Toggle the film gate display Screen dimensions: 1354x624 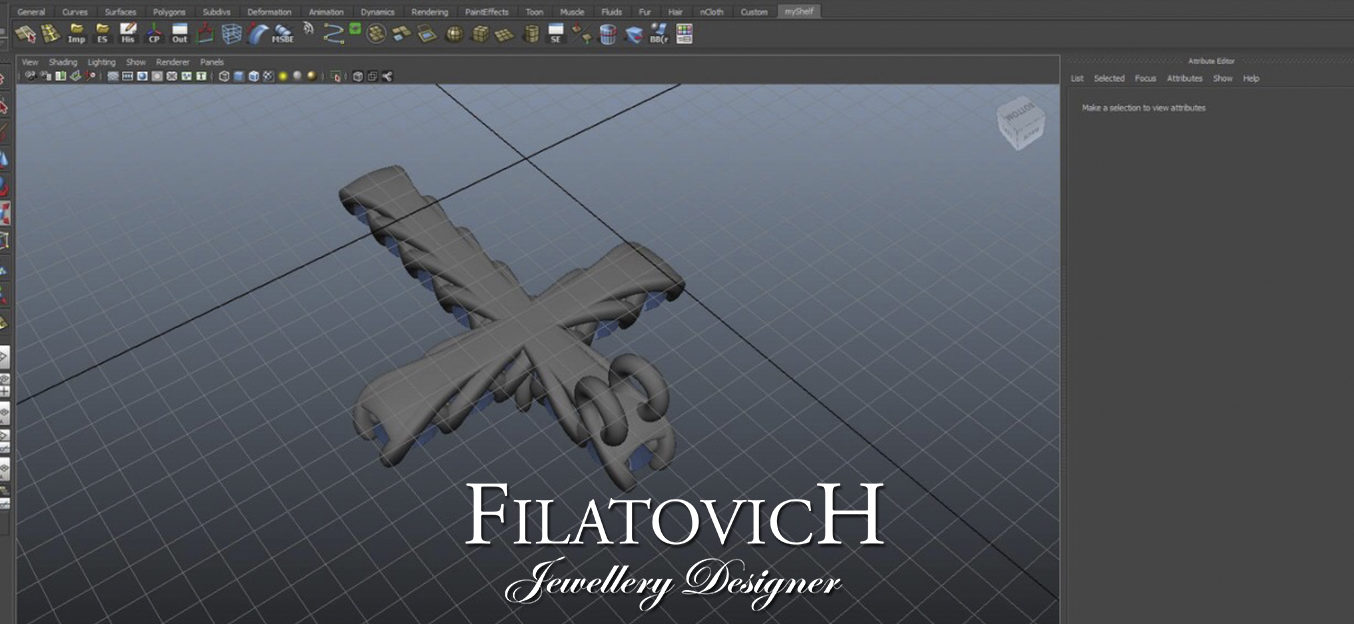pyautogui.click(x=128, y=76)
